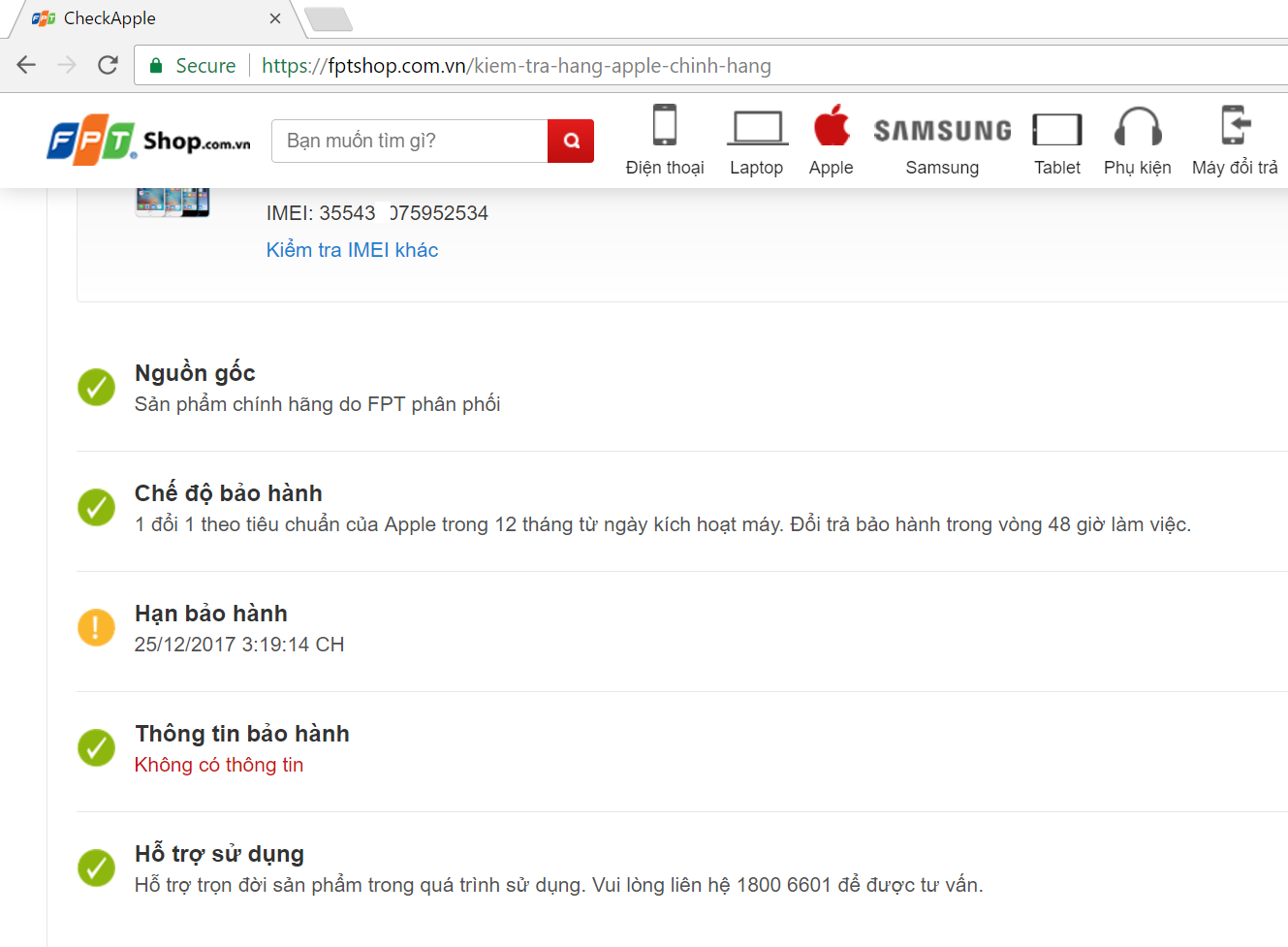Click the Apple devices product thumbnail
This screenshot has height=947, width=1288.
(173, 202)
